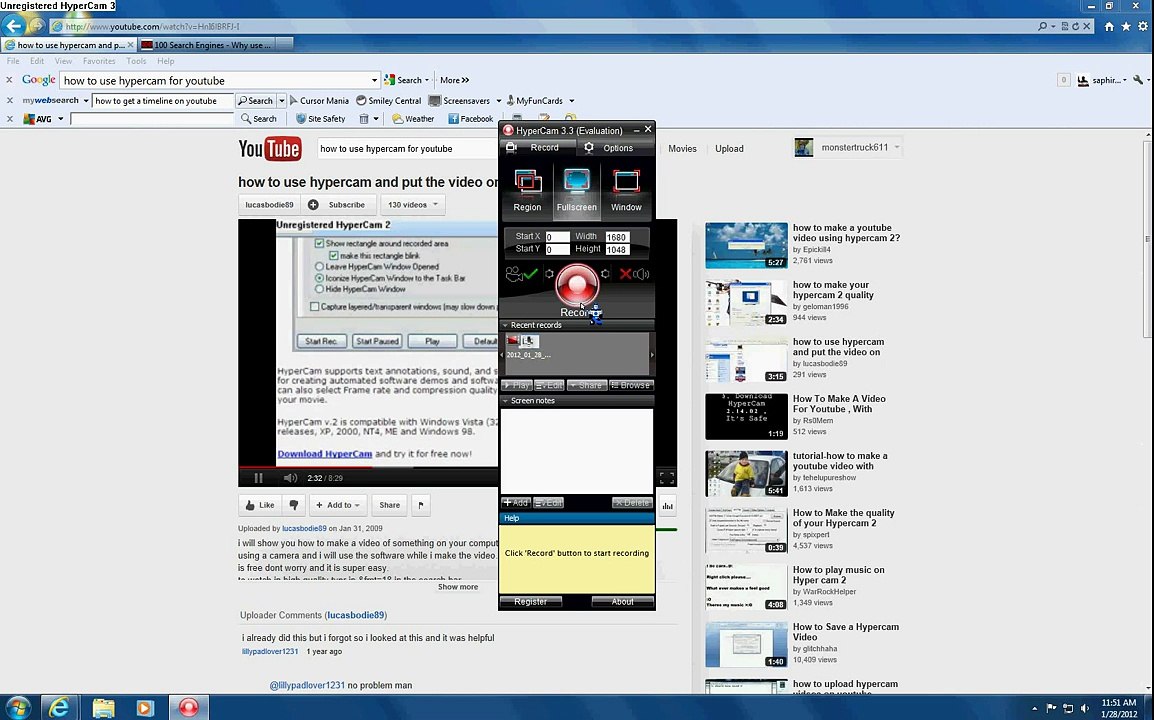Enter fullscreen on YouTube player
The width and height of the screenshot is (1154, 720).
click(667, 478)
